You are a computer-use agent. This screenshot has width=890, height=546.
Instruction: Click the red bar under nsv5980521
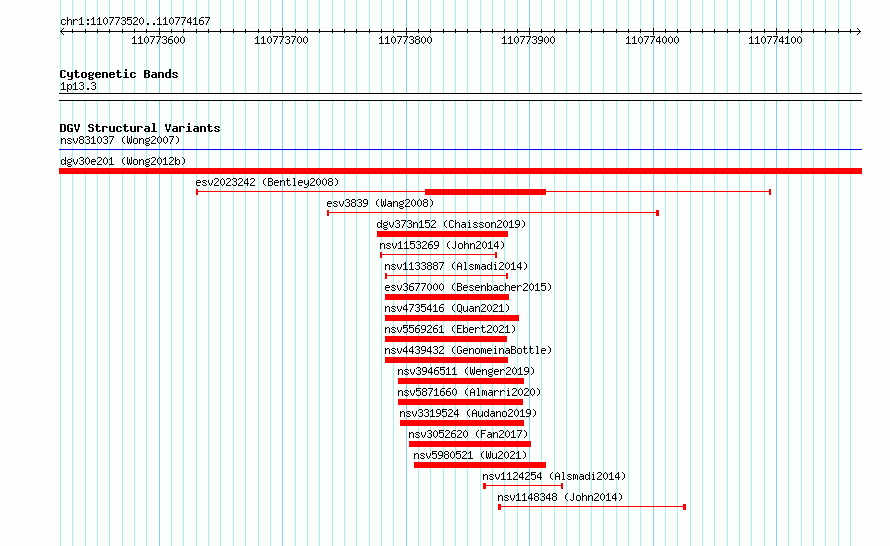(x=480, y=465)
